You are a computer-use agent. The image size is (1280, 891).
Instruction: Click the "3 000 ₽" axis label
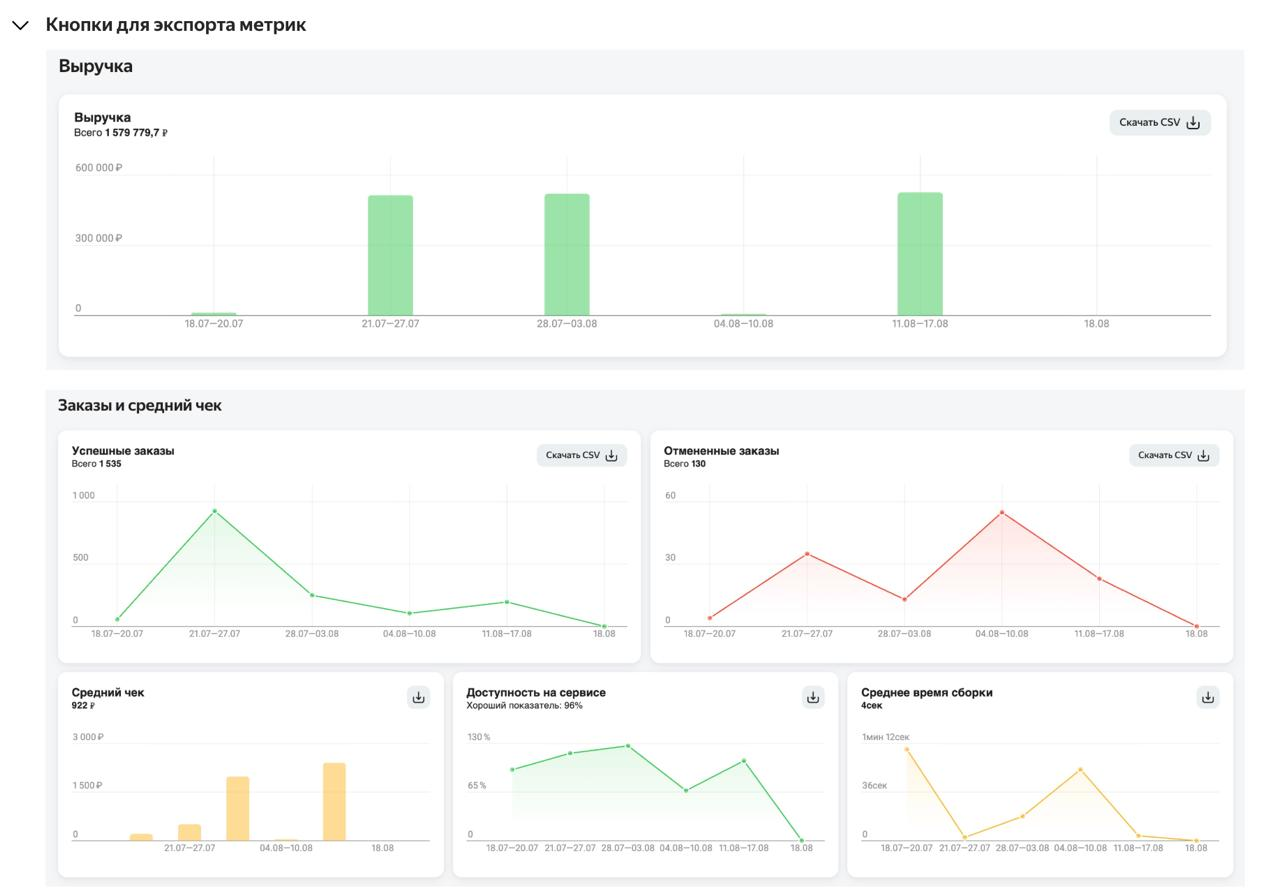pos(88,737)
